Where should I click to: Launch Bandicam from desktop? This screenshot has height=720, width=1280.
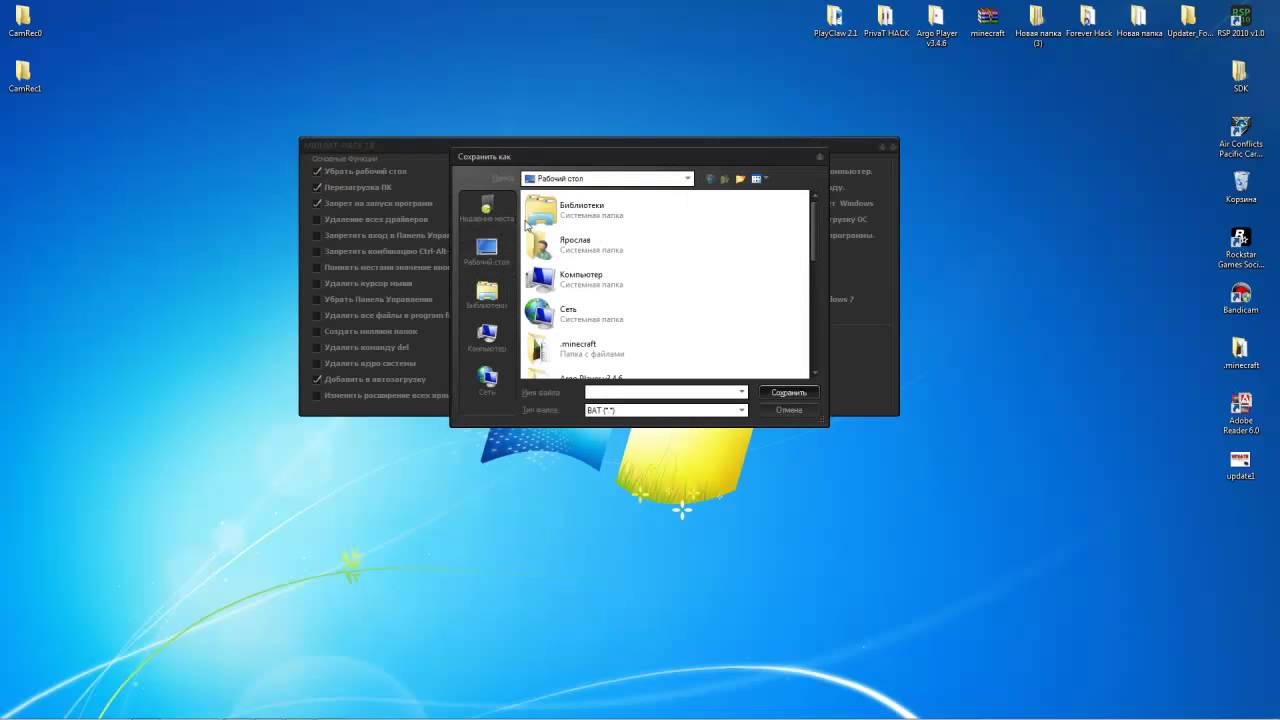click(x=1240, y=298)
